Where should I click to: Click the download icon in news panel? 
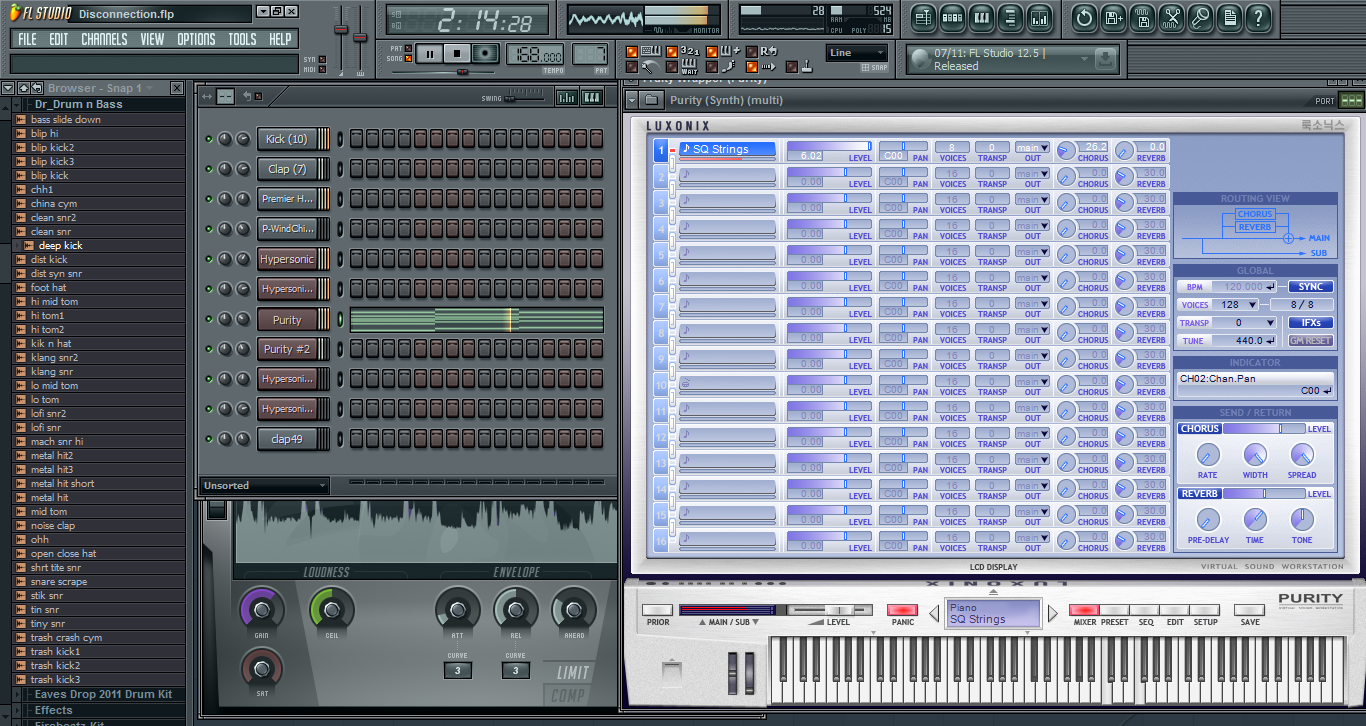1104,60
